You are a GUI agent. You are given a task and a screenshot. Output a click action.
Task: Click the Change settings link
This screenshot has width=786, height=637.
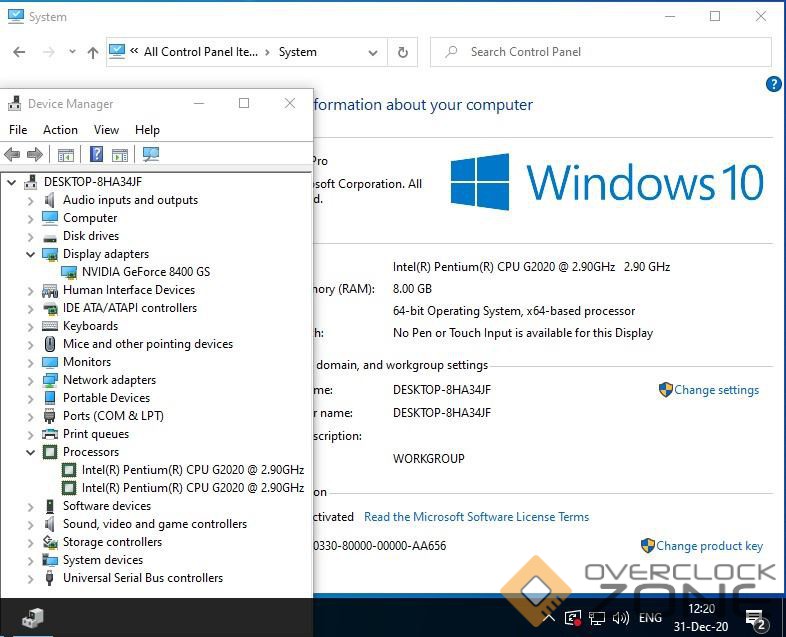pos(715,390)
